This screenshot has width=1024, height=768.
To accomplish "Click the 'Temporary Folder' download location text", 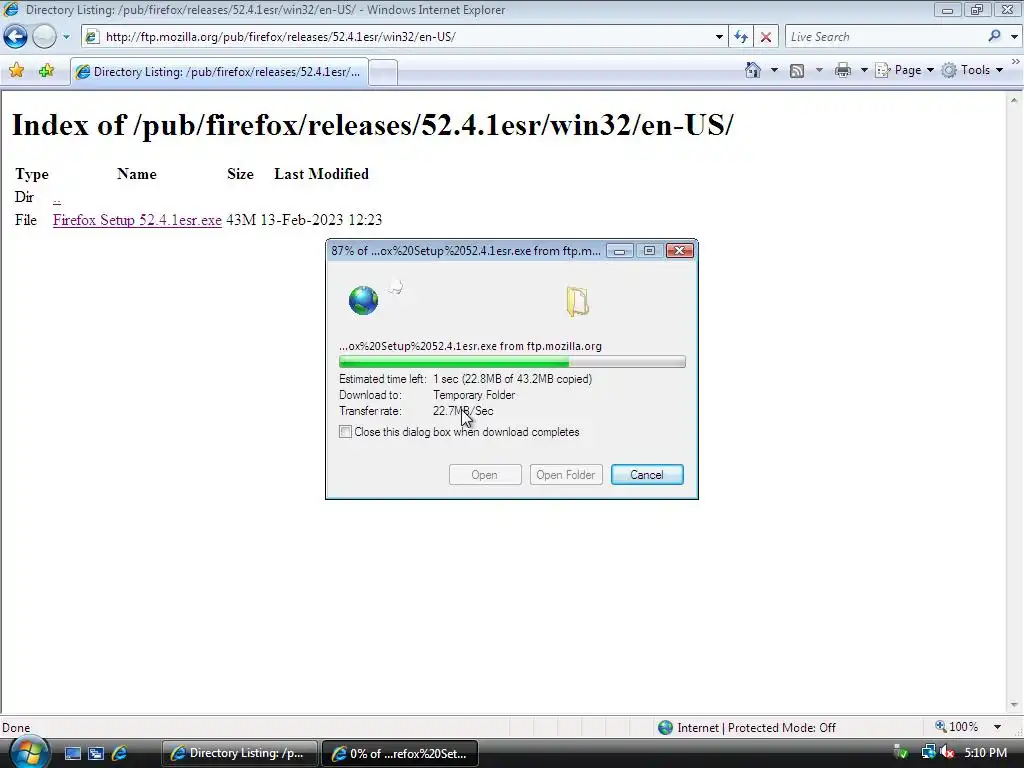I will click(x=474, y=395).
